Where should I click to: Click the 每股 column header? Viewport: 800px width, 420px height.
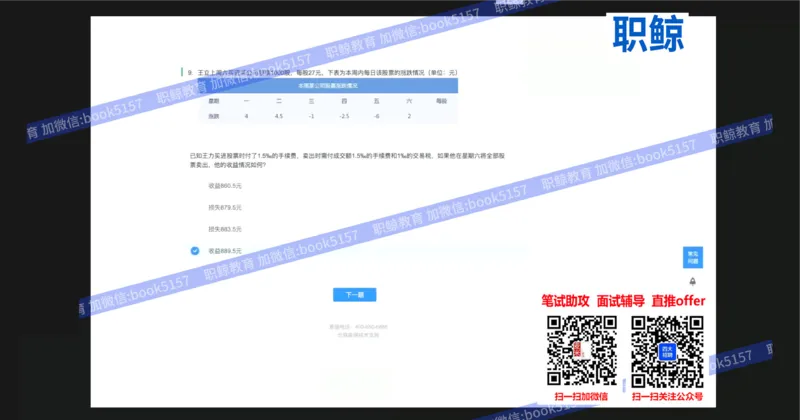[441, 101]
